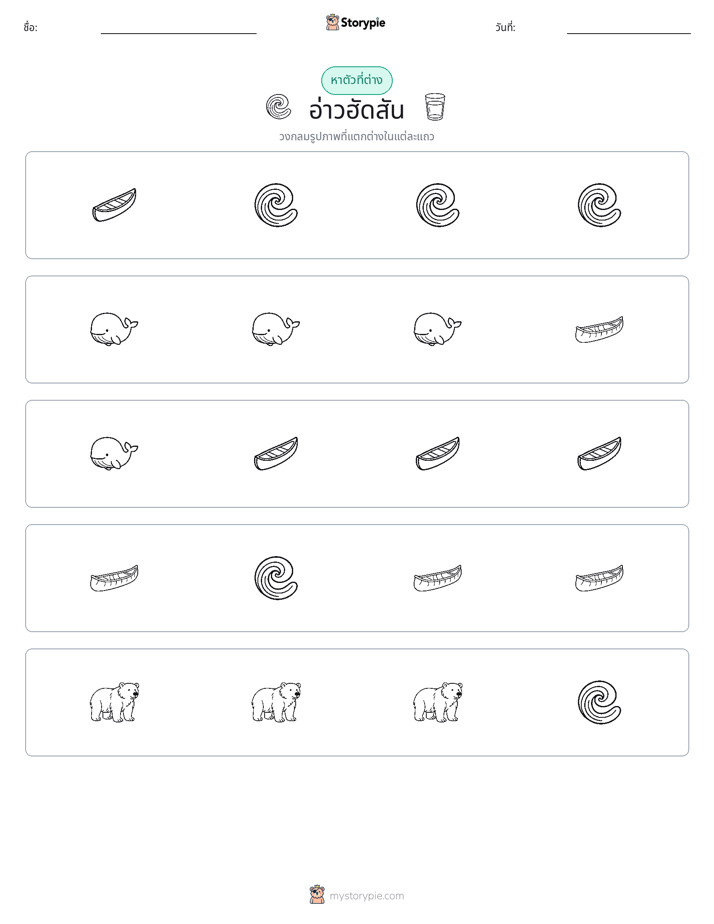This screenshot has width=714, height=924.
Task: Select the third polar bear in the last row
Action: point(438,702)
